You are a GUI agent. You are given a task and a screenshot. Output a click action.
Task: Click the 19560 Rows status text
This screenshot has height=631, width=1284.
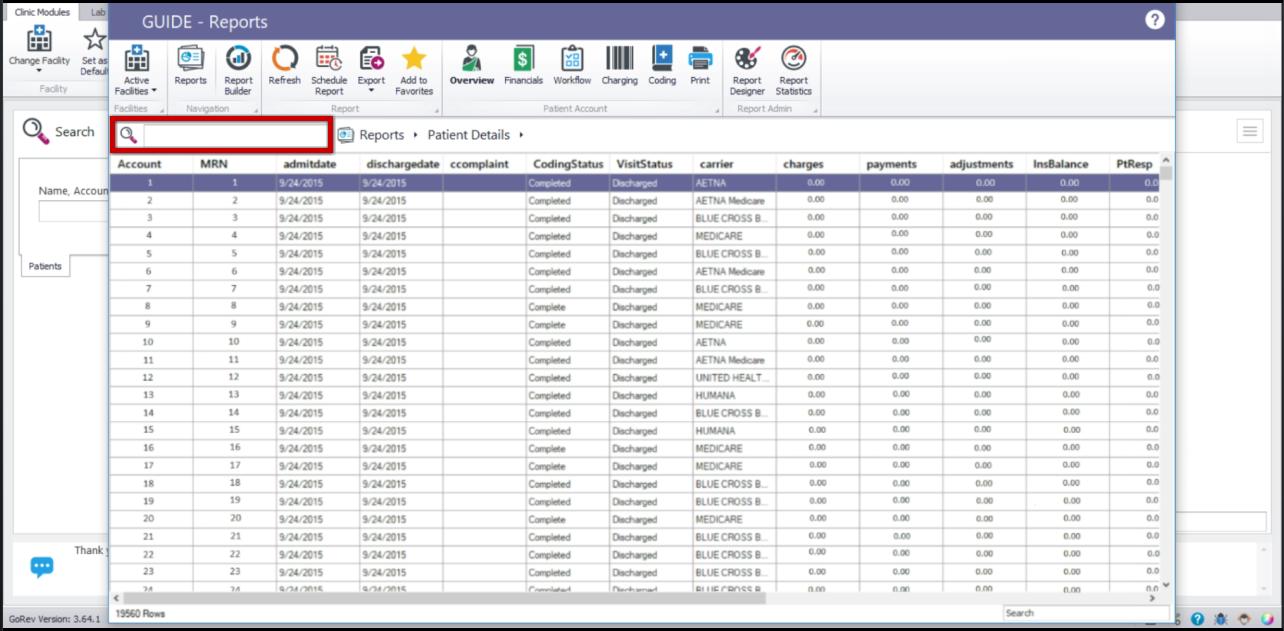click(x=141, y=613)
